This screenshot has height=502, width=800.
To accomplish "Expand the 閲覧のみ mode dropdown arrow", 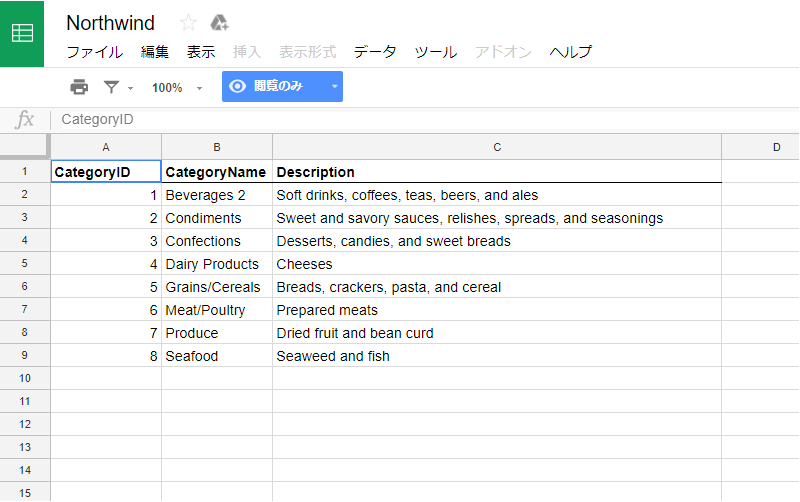I will [x=334, y=87].
